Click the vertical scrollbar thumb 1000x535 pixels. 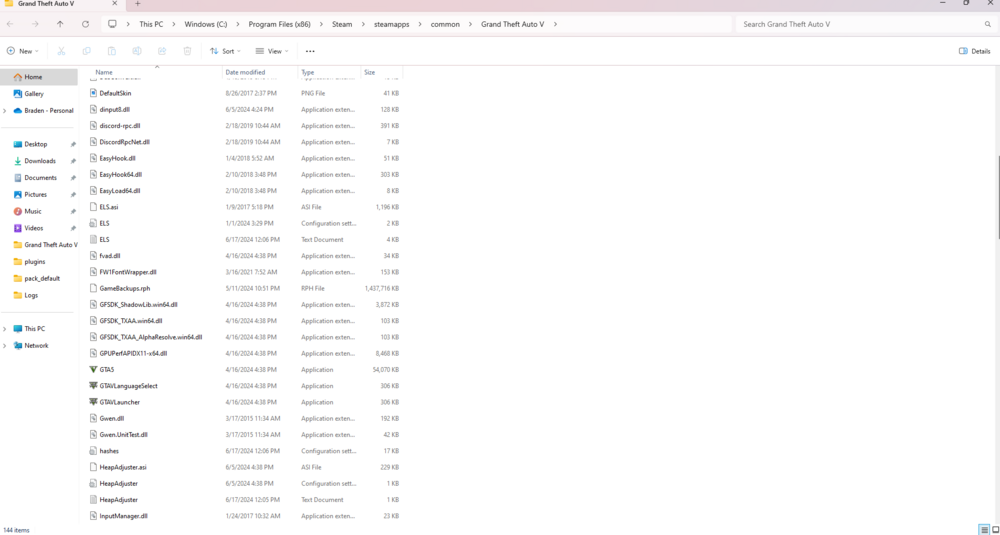coord(997,197)
